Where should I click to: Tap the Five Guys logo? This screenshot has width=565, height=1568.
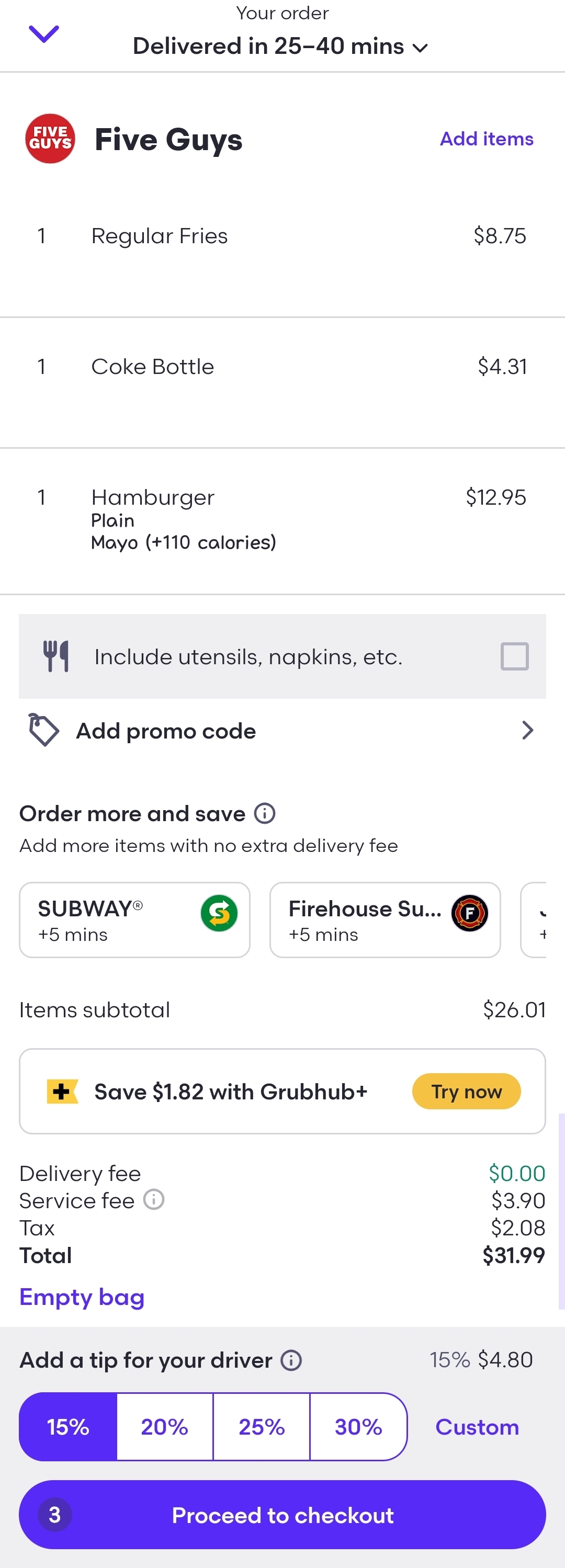50,139
